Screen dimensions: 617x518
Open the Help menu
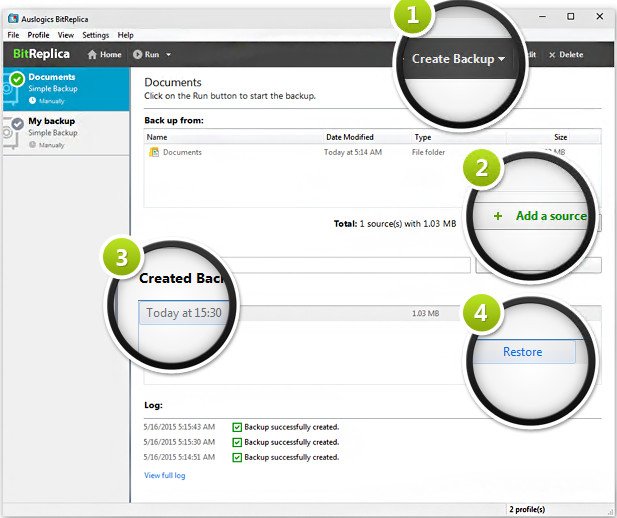(126, 35)
